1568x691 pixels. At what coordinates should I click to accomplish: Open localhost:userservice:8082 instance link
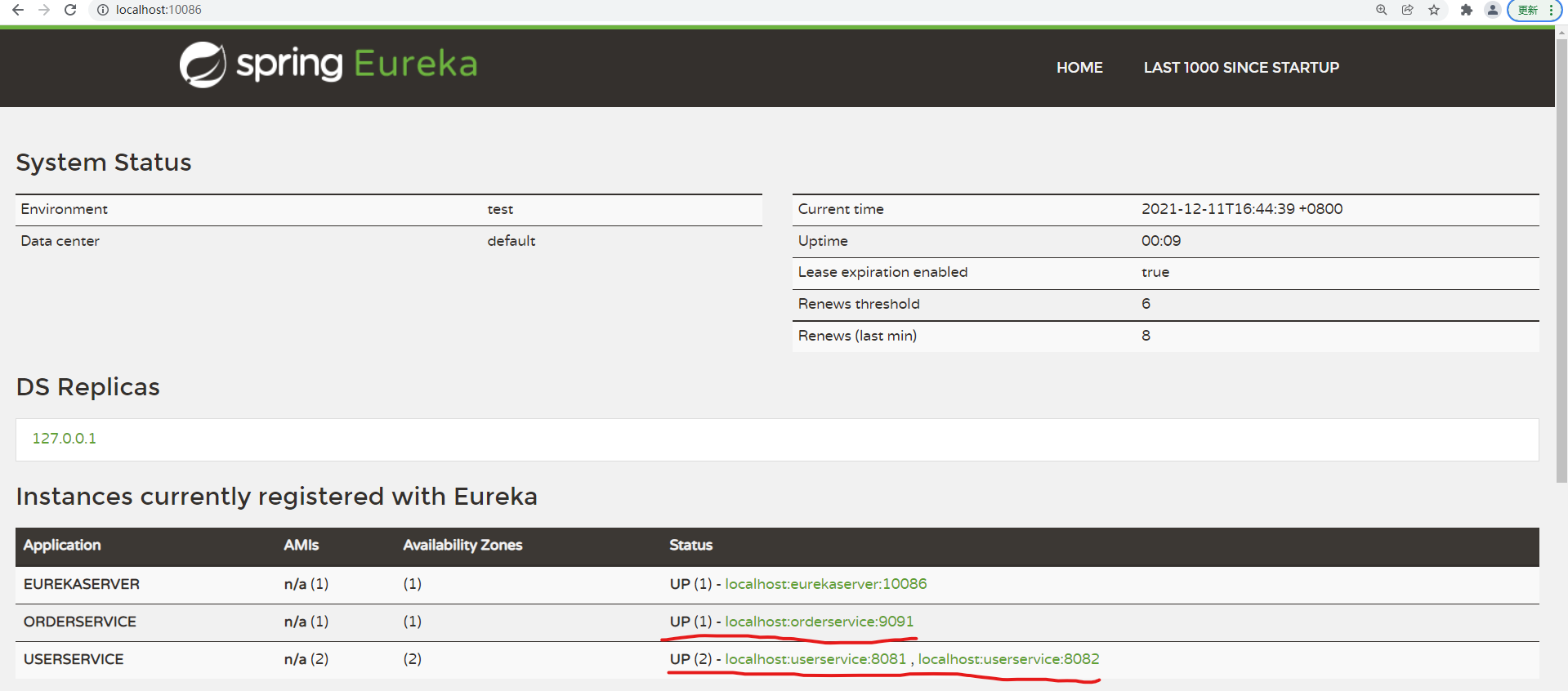coord(1009,659)
